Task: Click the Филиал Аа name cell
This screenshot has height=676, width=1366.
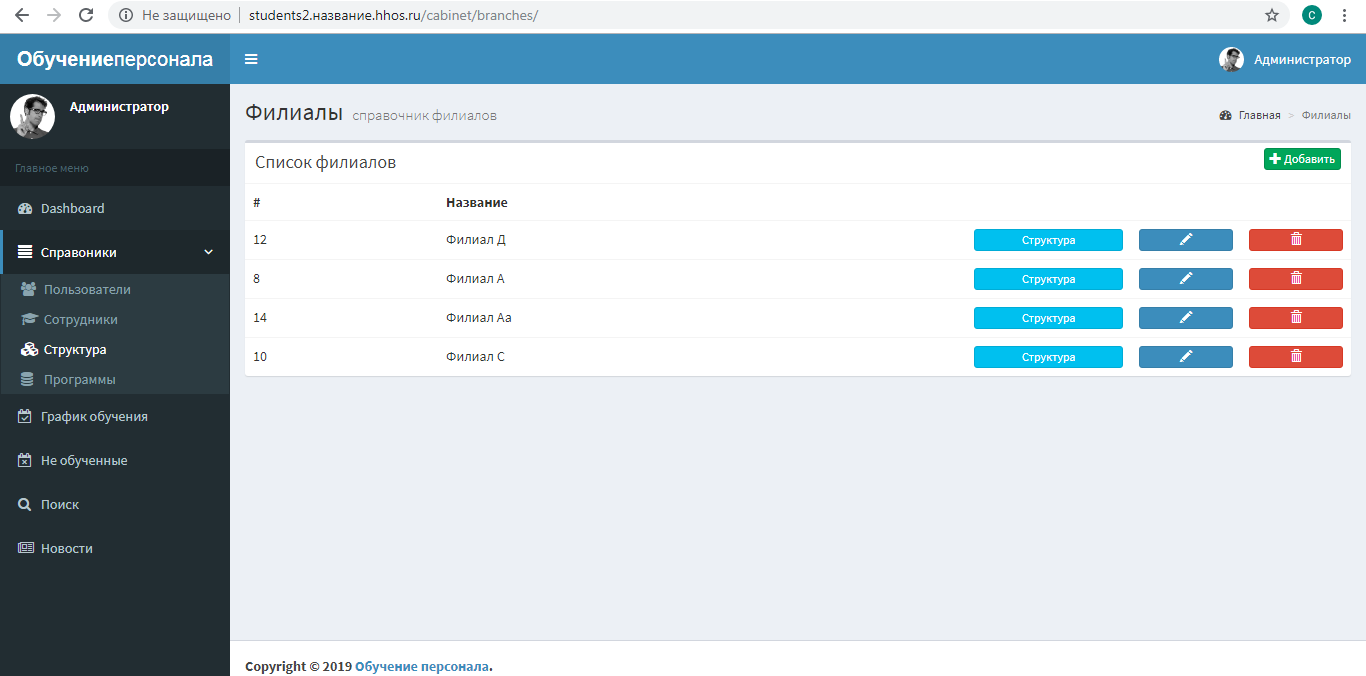Action: coord(479,318)
